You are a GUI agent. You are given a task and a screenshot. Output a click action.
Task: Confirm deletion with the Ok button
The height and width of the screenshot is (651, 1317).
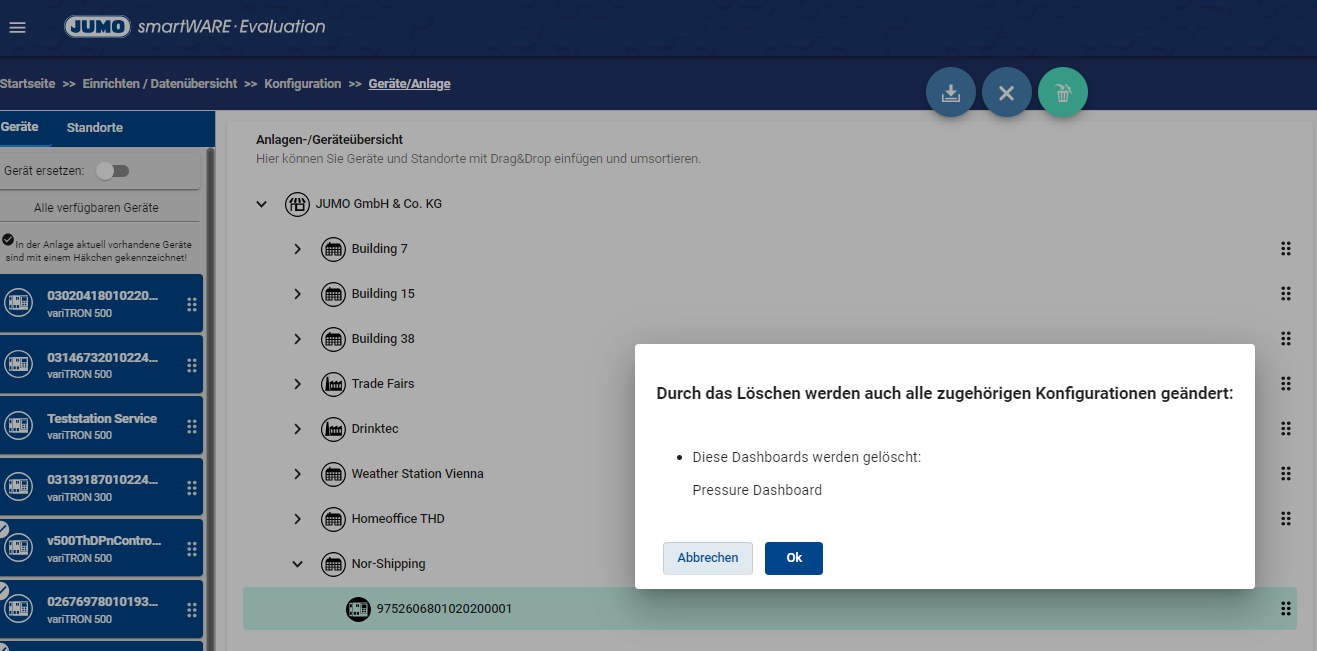pos(793,558)
